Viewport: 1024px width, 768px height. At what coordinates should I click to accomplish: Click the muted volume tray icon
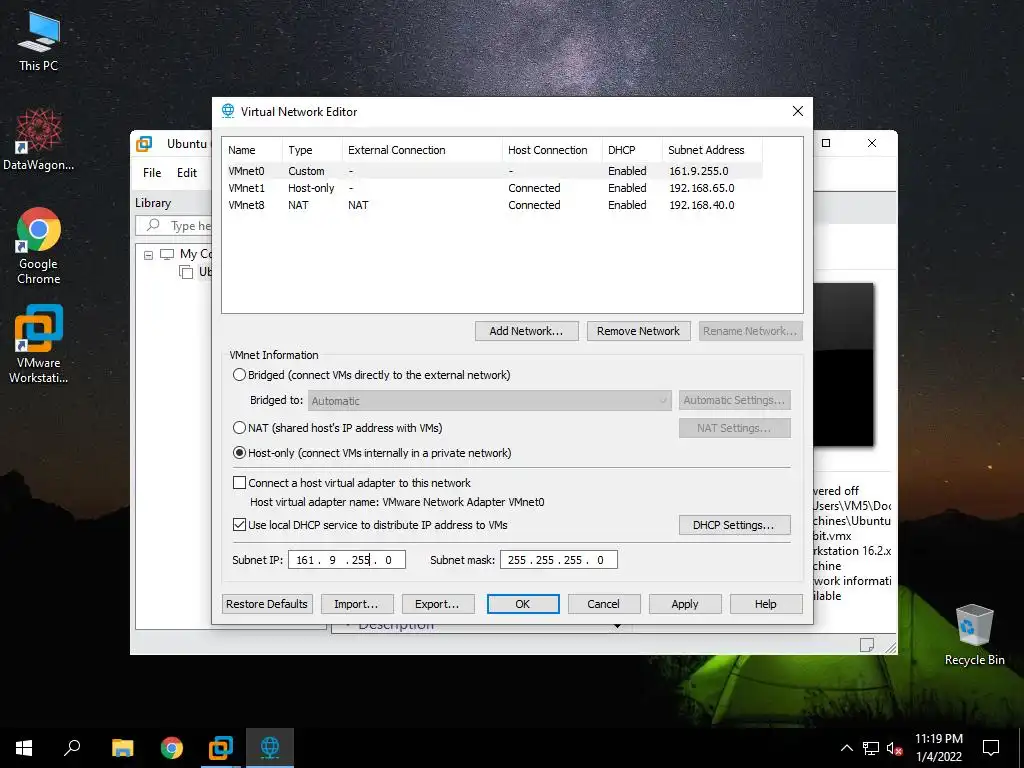[x=895, y=748]
